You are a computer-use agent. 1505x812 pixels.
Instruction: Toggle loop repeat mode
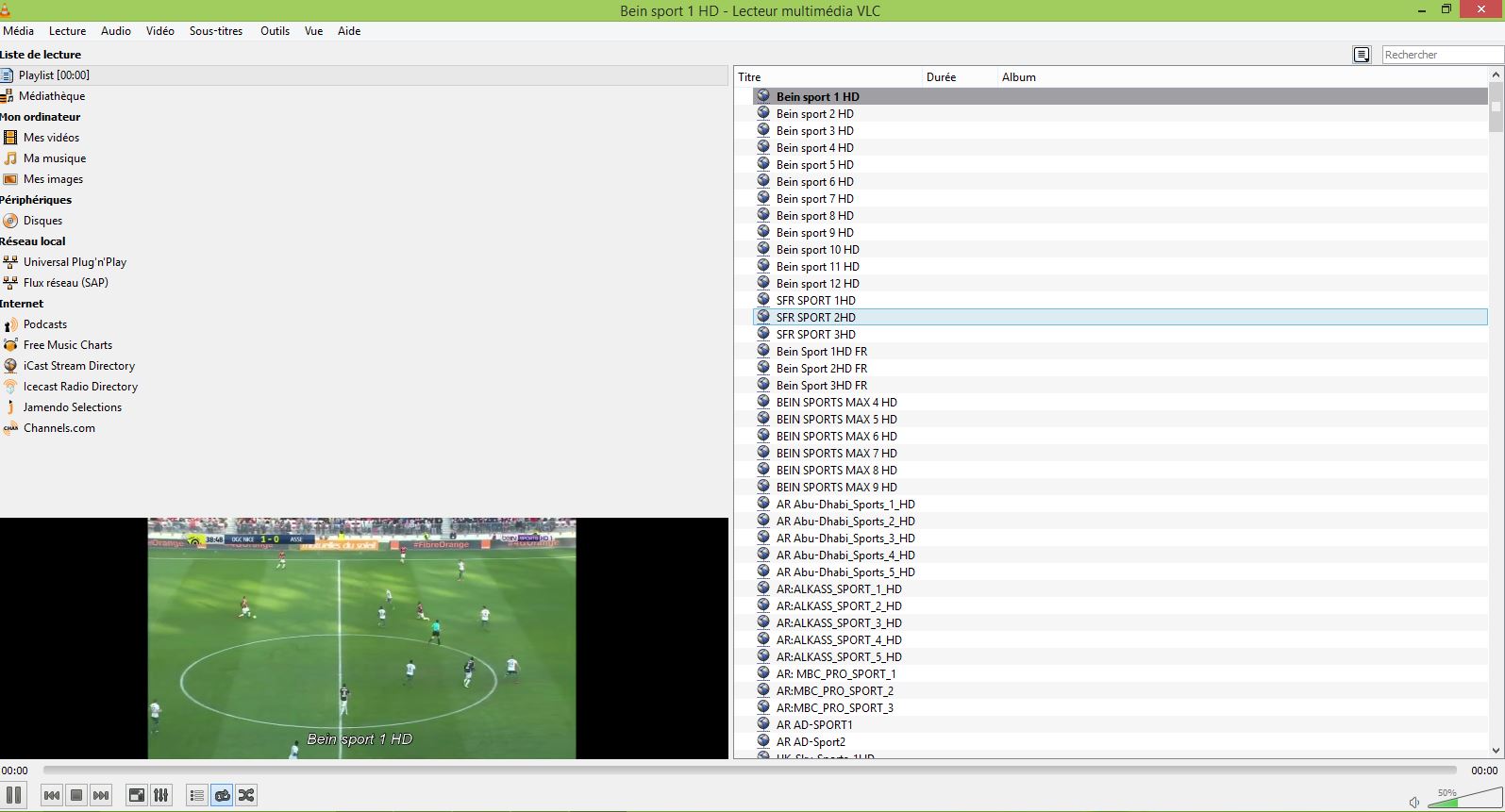(222, 795)
